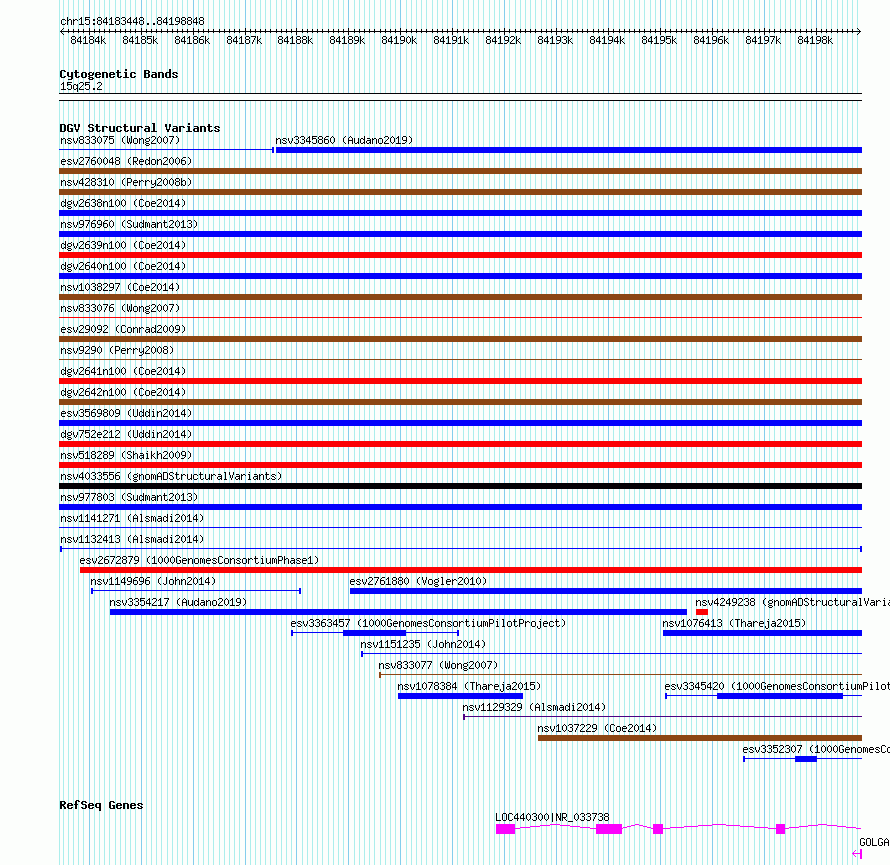Image resolution: width=890 pixels, height=865 pixels.
Task: Click nsv3354217 (Audano2019) label
Action: (x=178, y=602)
